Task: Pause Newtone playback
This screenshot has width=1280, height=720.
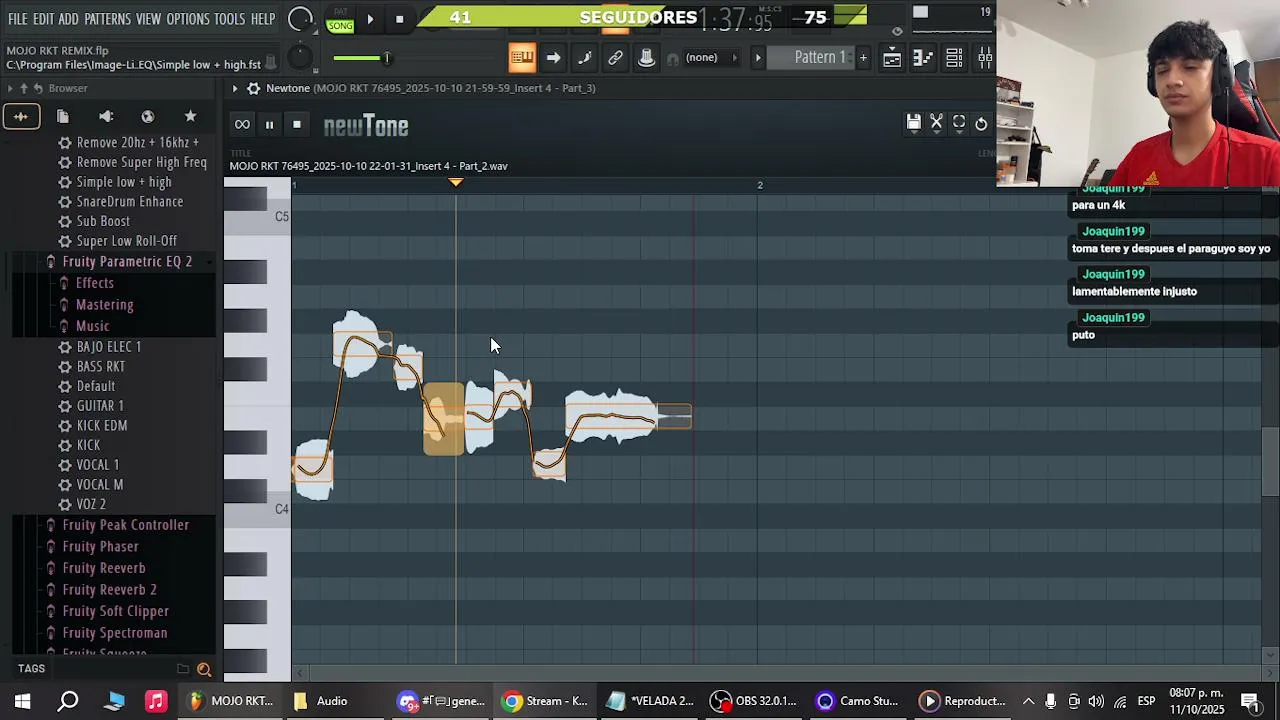Action: coord(269,125)
